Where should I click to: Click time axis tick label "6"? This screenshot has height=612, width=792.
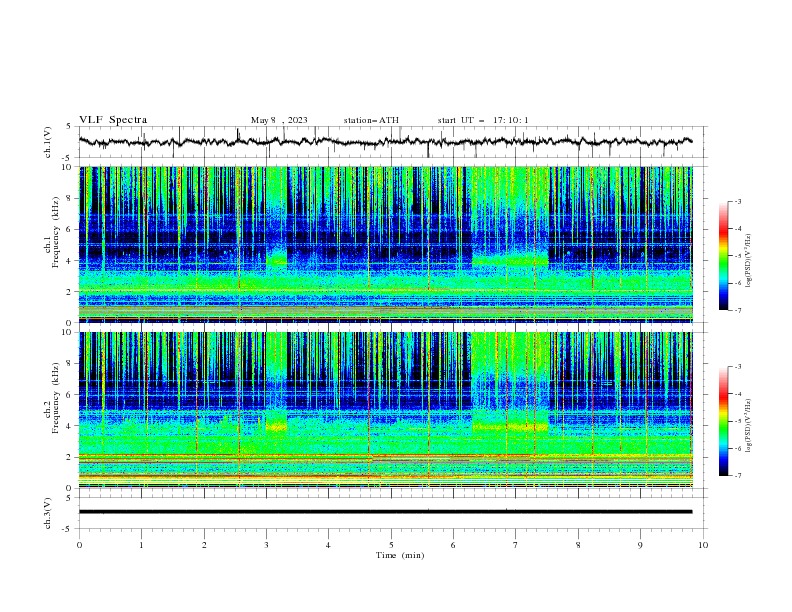pyautogui.click(x=453, y=545)
